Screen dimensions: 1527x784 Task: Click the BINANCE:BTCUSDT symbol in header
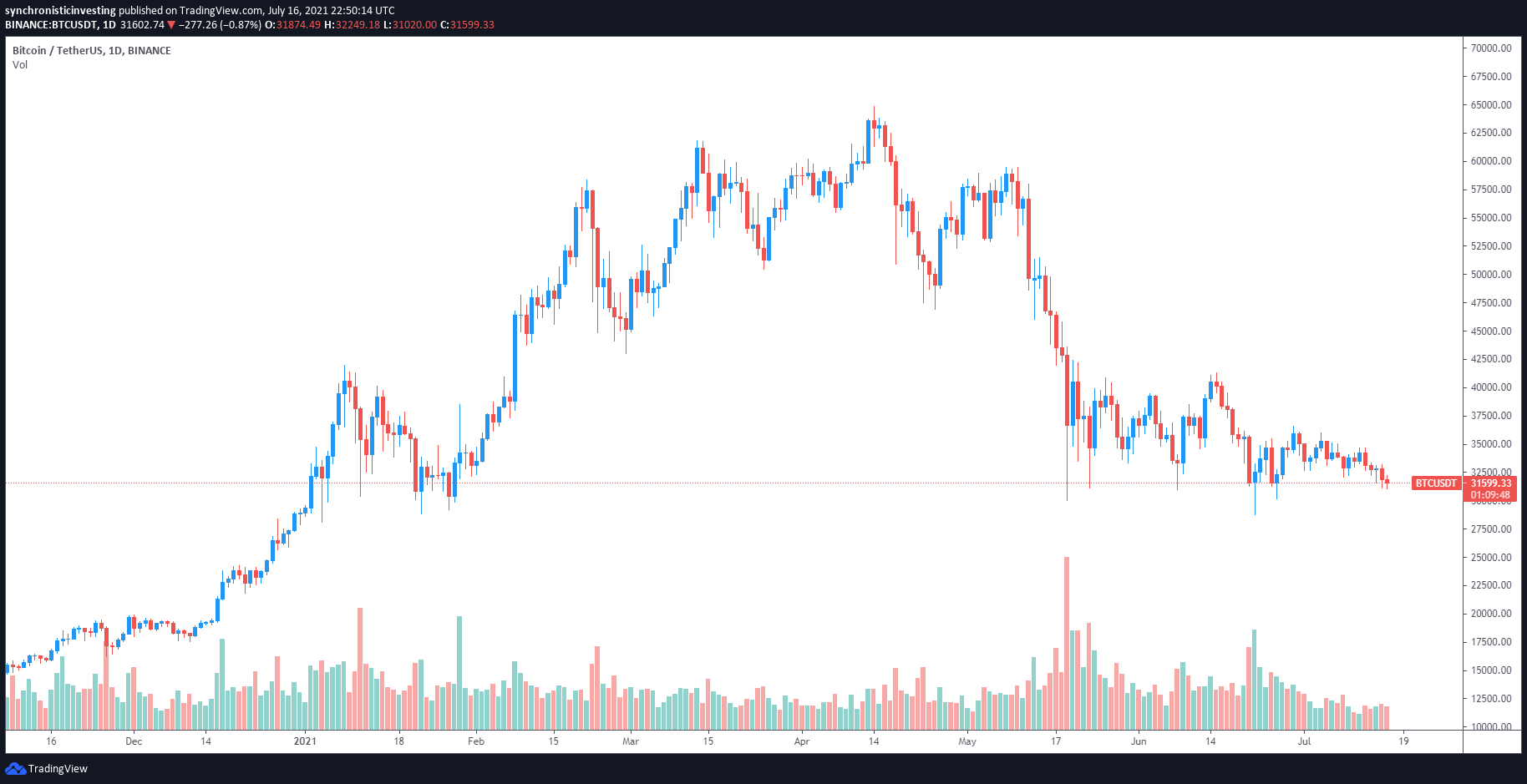52,25
